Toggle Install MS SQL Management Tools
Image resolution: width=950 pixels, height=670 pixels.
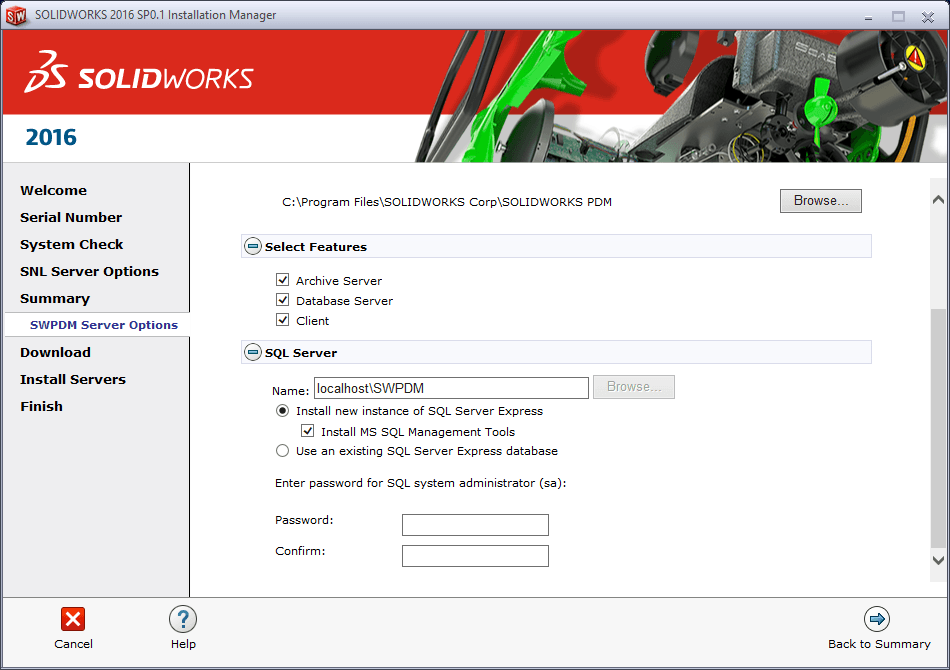(308, 432)
